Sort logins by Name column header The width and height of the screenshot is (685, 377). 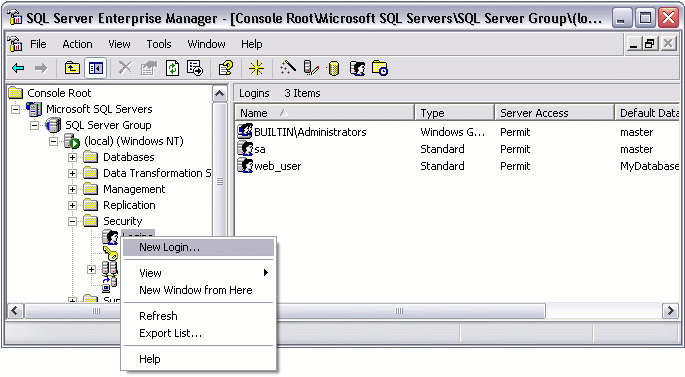pyautogui.click(x=324, y=113)
